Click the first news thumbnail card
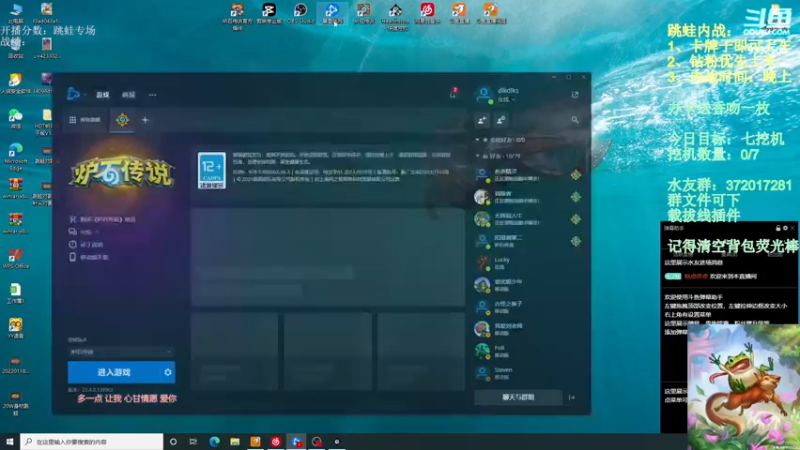Screen dimensions: 800x450 [235, 352]
